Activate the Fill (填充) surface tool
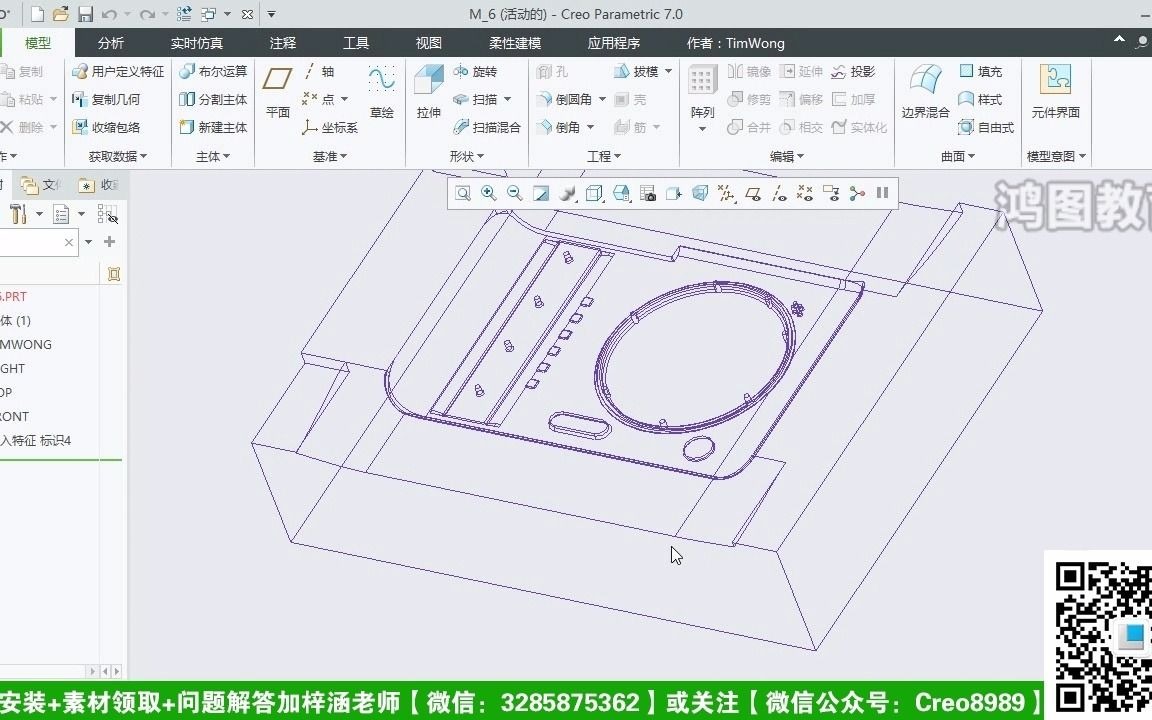The width and height of the screenshot is (1152, 720). pos(980,71)
